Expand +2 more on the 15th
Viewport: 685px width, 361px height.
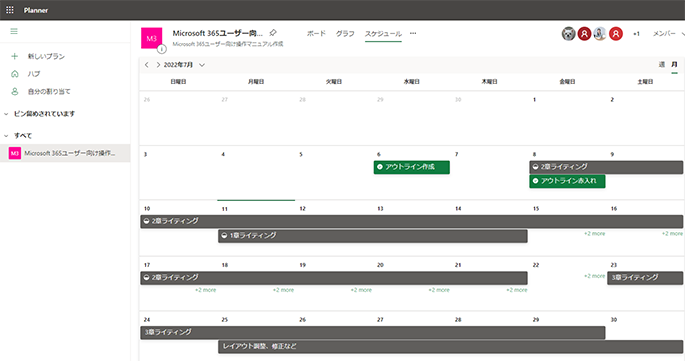click(595, 234)
